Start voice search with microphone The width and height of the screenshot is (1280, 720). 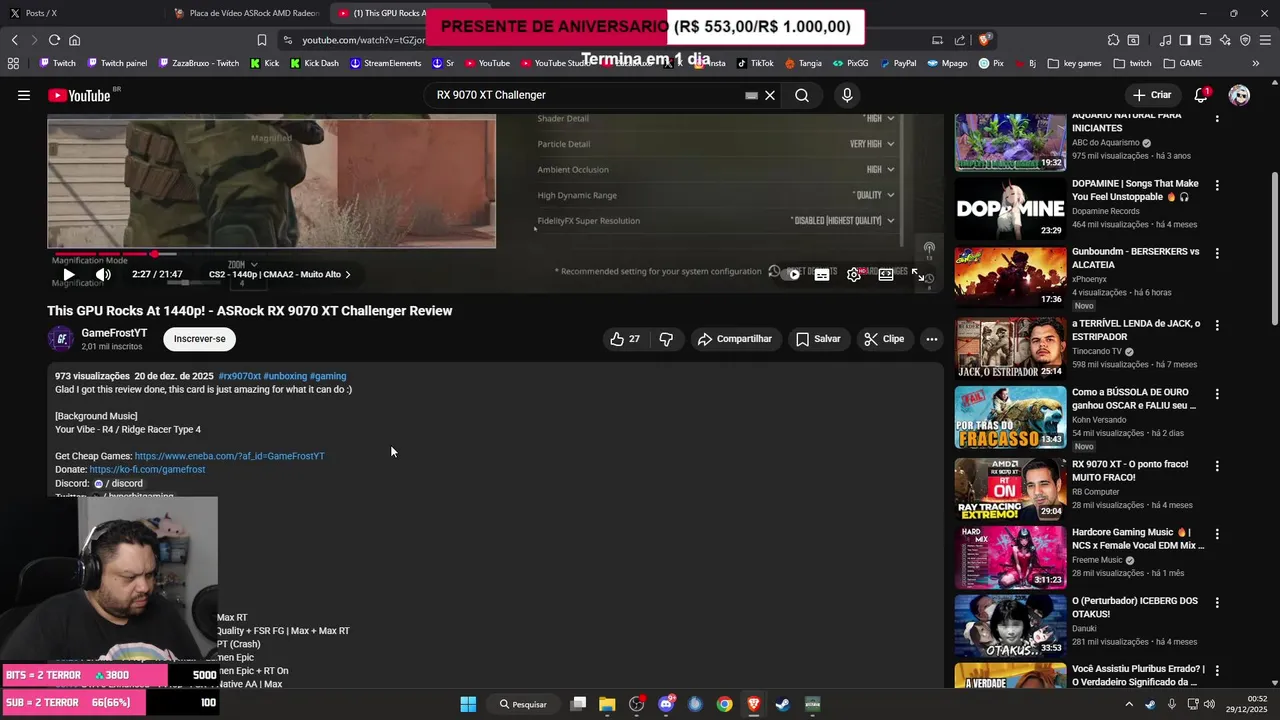[847, 95]
